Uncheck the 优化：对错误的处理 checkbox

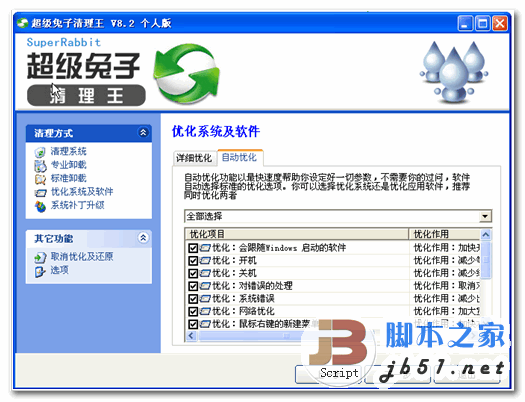click(x=193, y=286)
